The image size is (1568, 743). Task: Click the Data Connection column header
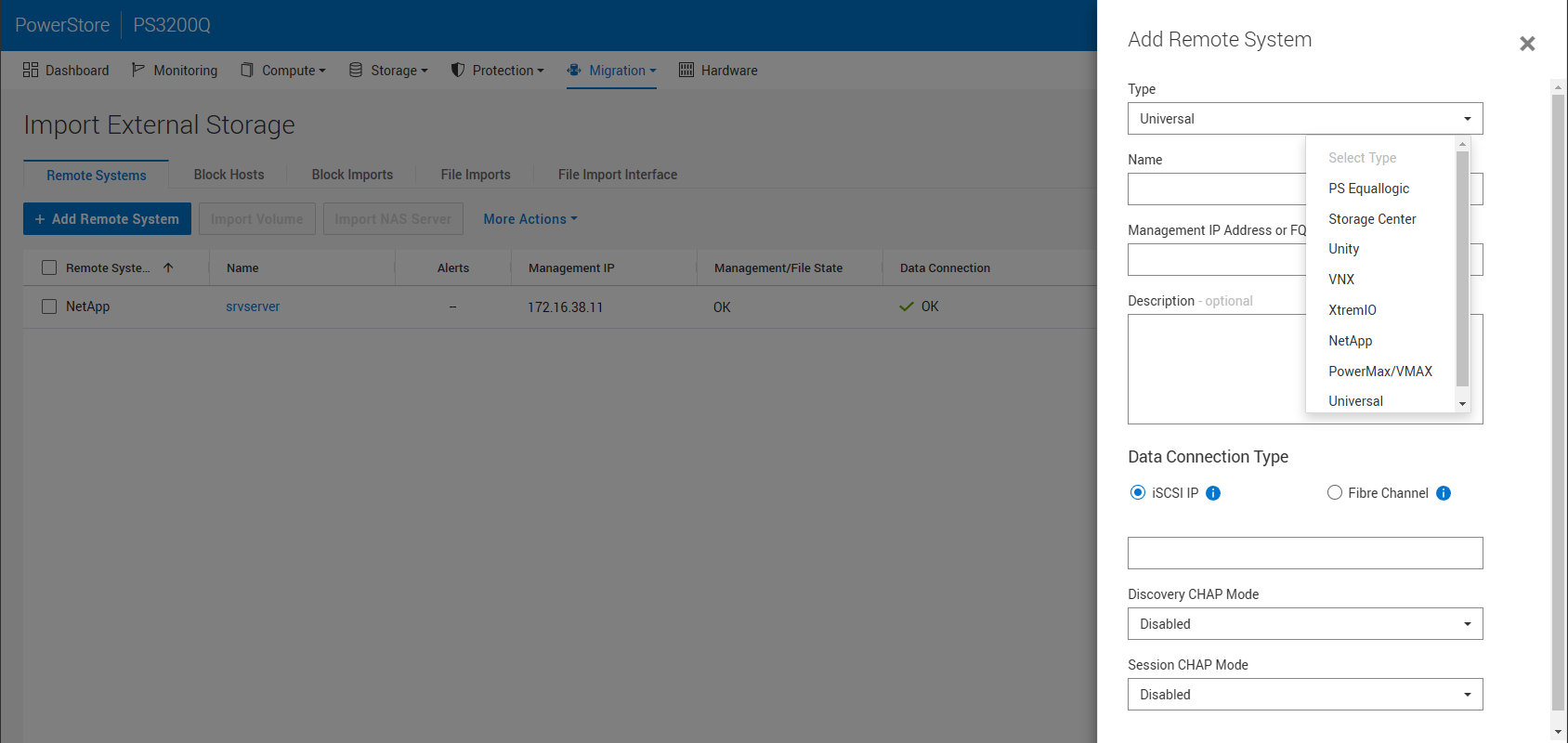point(945,267)
